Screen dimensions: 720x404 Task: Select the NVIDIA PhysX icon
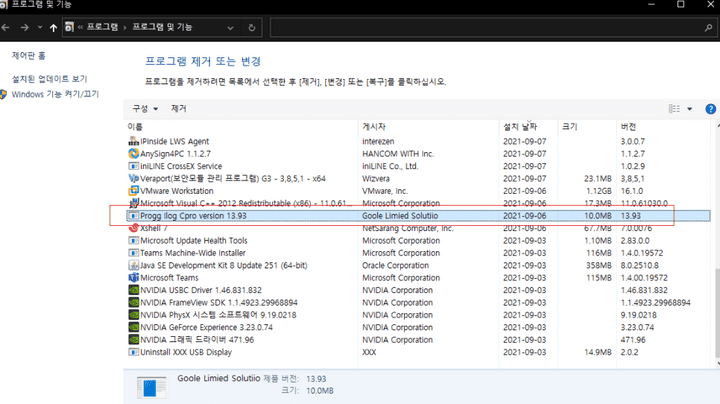click(x=133, y=314)
